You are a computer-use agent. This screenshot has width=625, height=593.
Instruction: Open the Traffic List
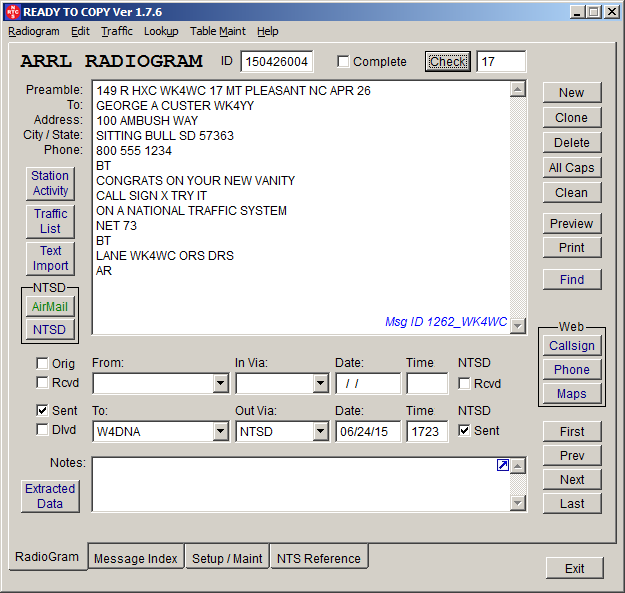click(x=50, y=221)
